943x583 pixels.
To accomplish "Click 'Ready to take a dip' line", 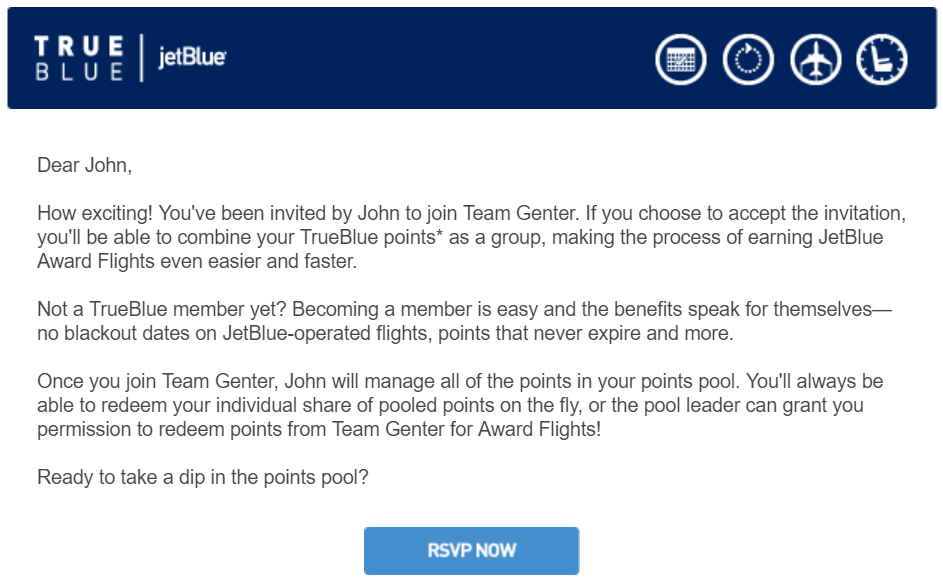I will click(x=203, y=477).
